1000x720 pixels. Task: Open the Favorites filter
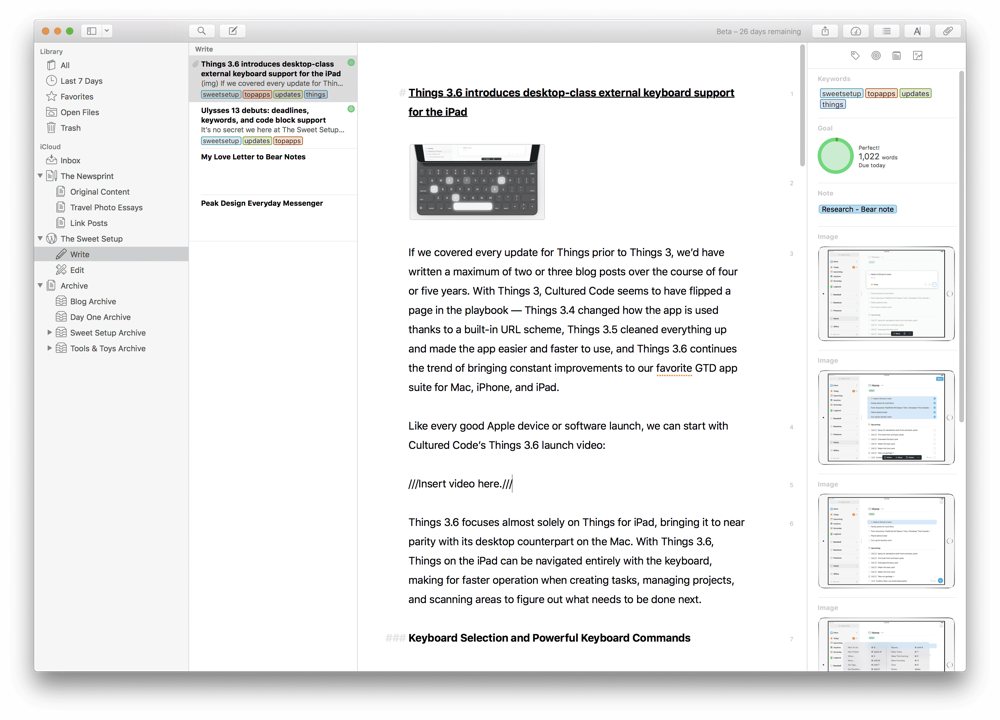click(111, 96)
